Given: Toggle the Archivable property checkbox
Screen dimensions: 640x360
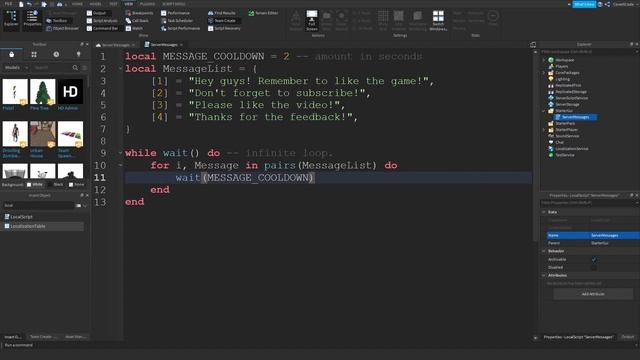Looking at the screenshot, I should point(594,259).
